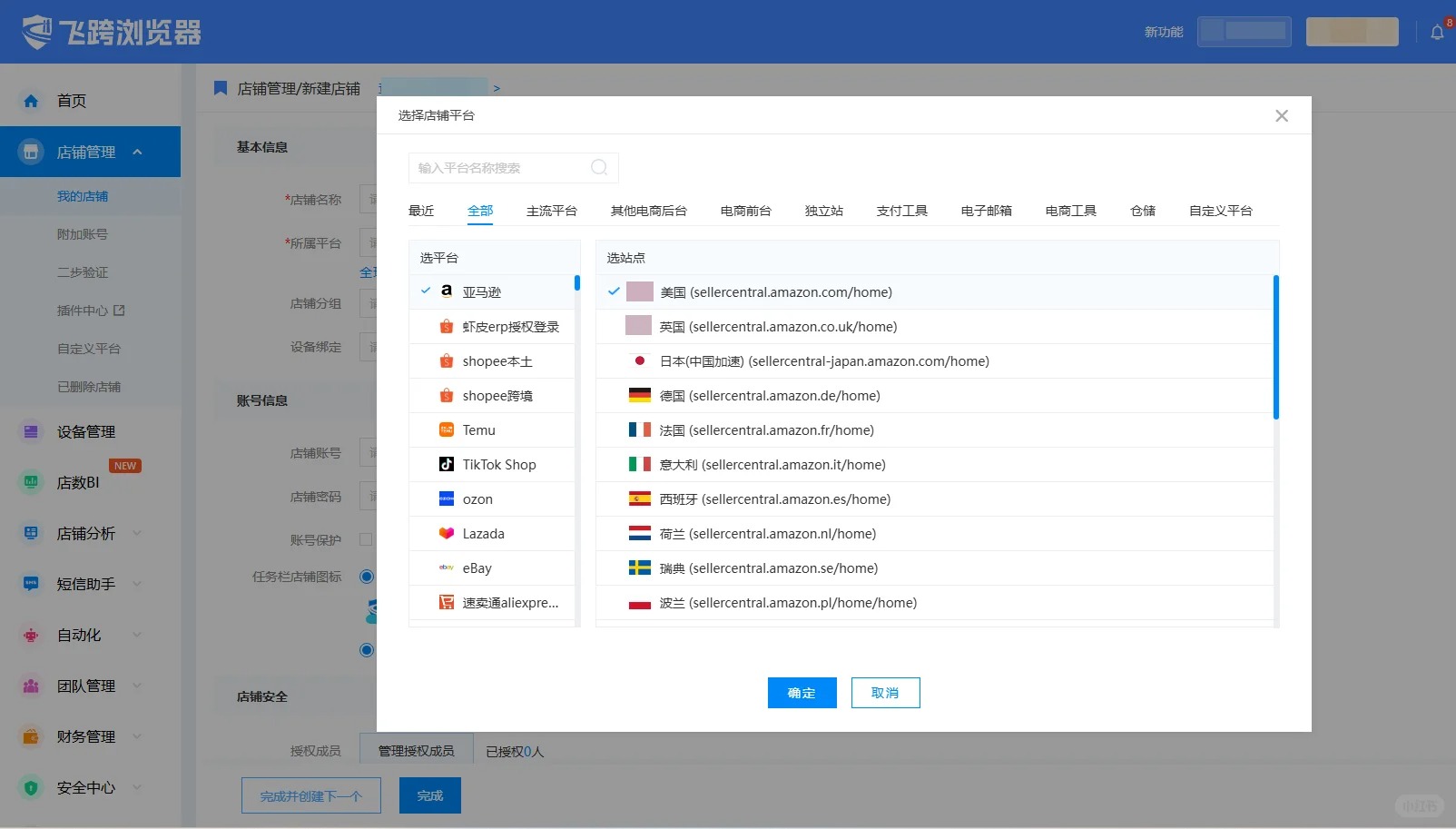1456x829 pixels.
Task: Click the 自动化 robot icon
Action: (x=31, y=635)
